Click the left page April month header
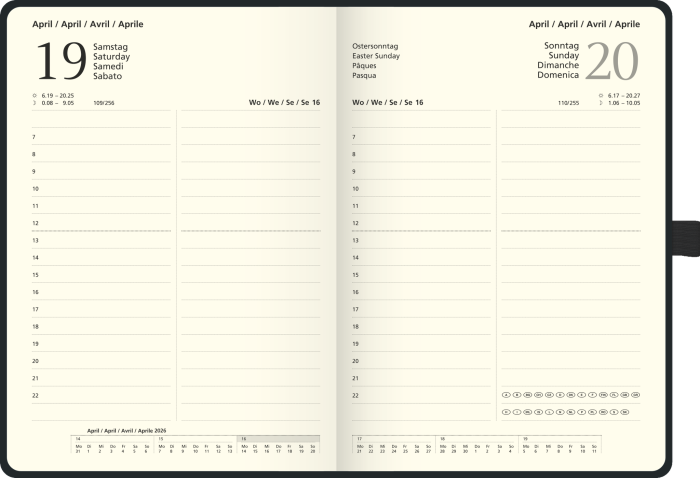The width and height of the screenshot is (700, 478). point(87,23)
